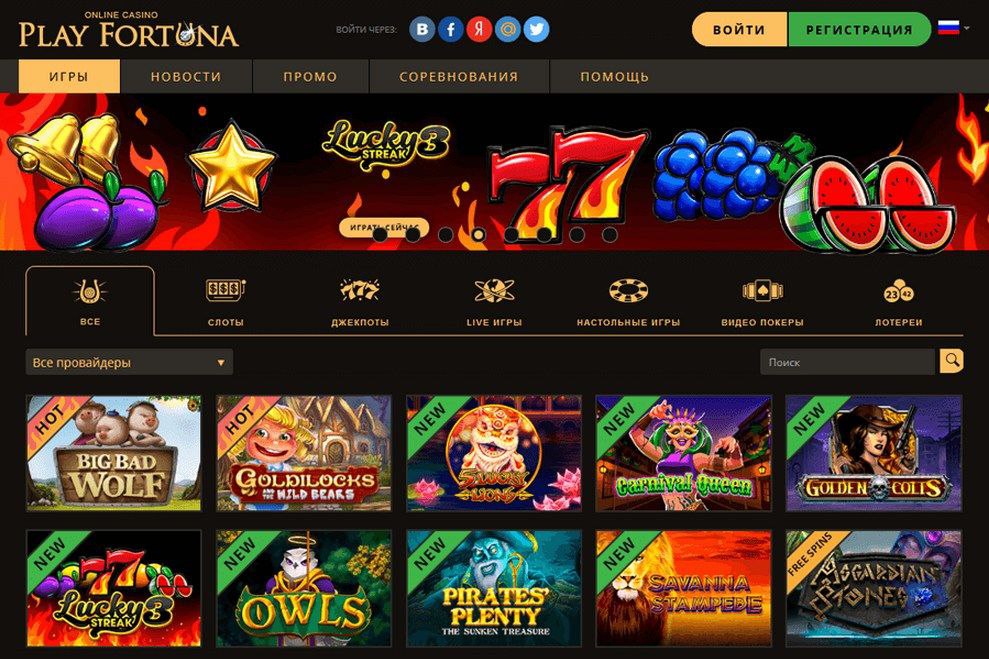Open the Слоты slot machine category
Image resolution: width=989 pixels, height=659 pixels.
click(225, 302)
